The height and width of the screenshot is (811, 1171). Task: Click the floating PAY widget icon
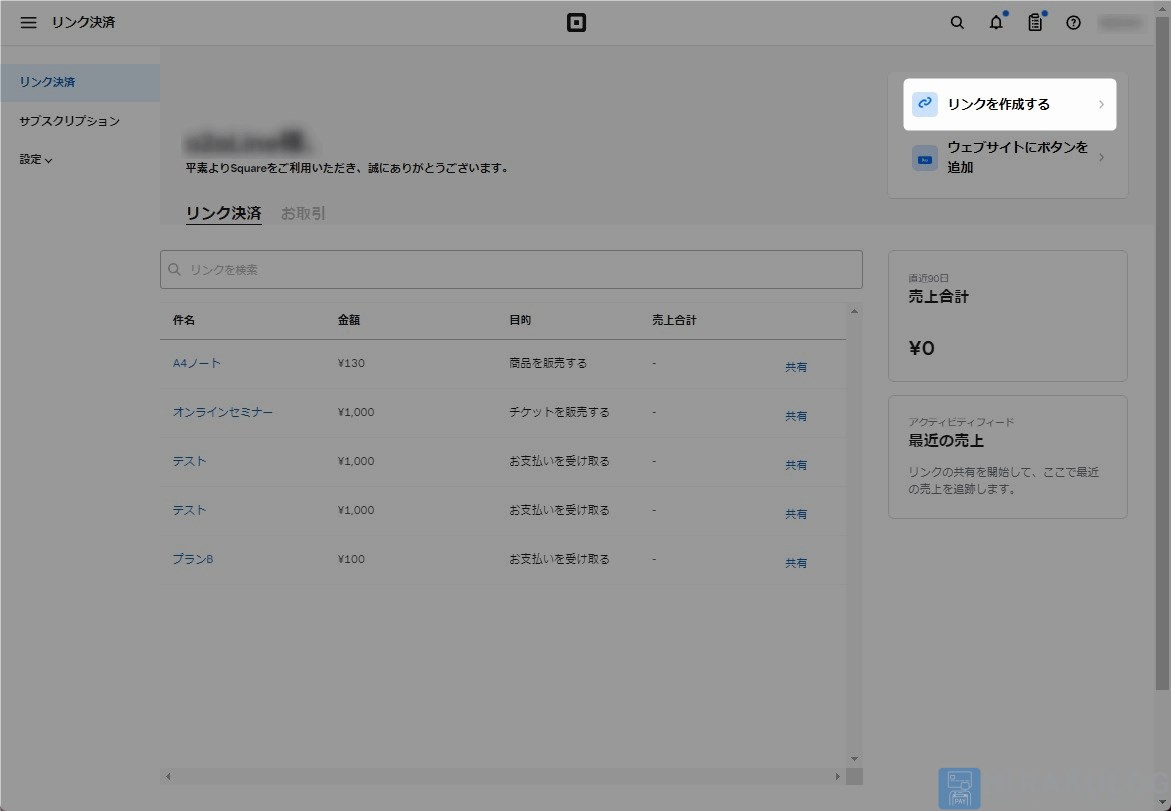960,789
